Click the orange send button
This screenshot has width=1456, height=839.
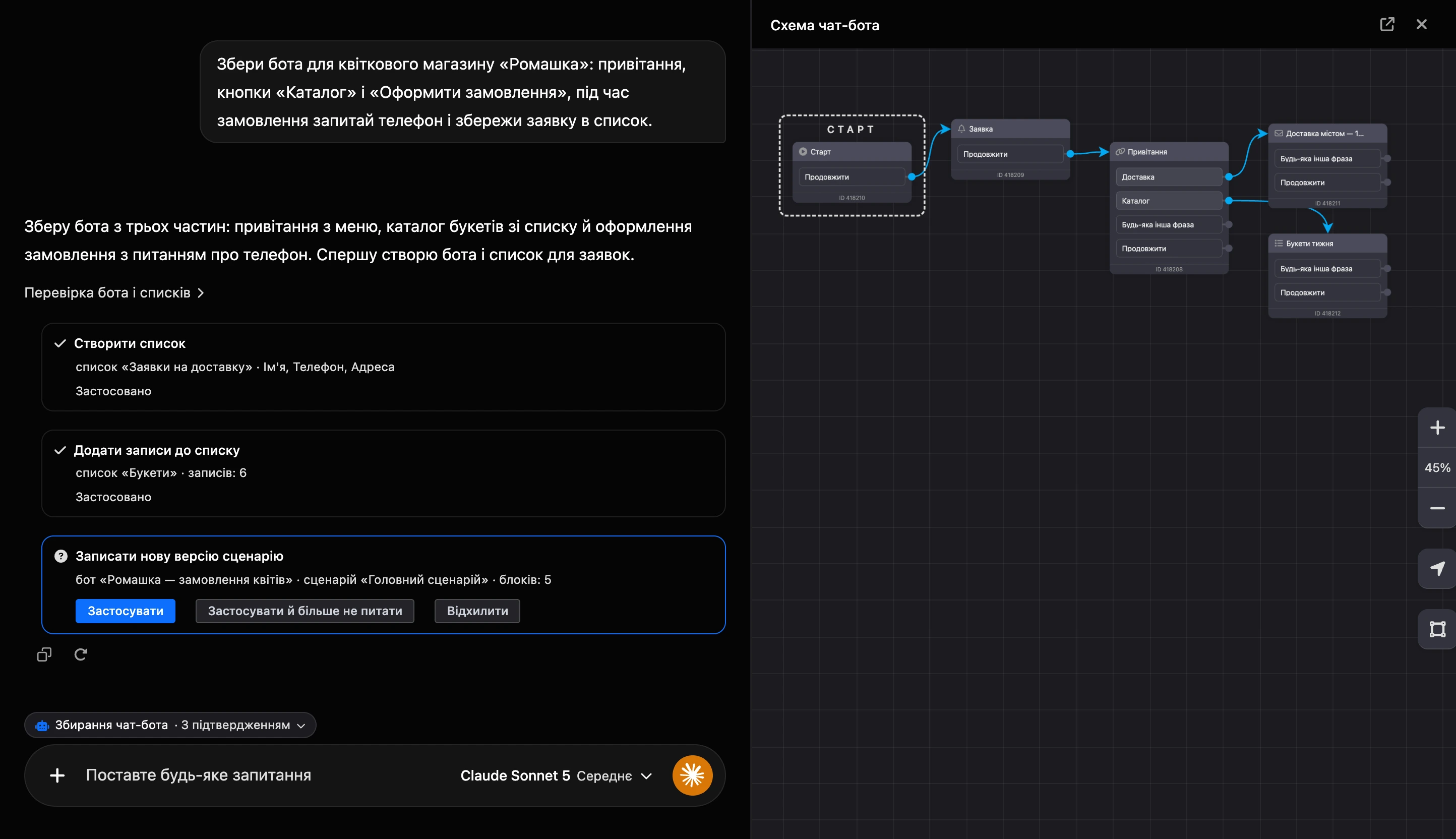pos(692,775)
